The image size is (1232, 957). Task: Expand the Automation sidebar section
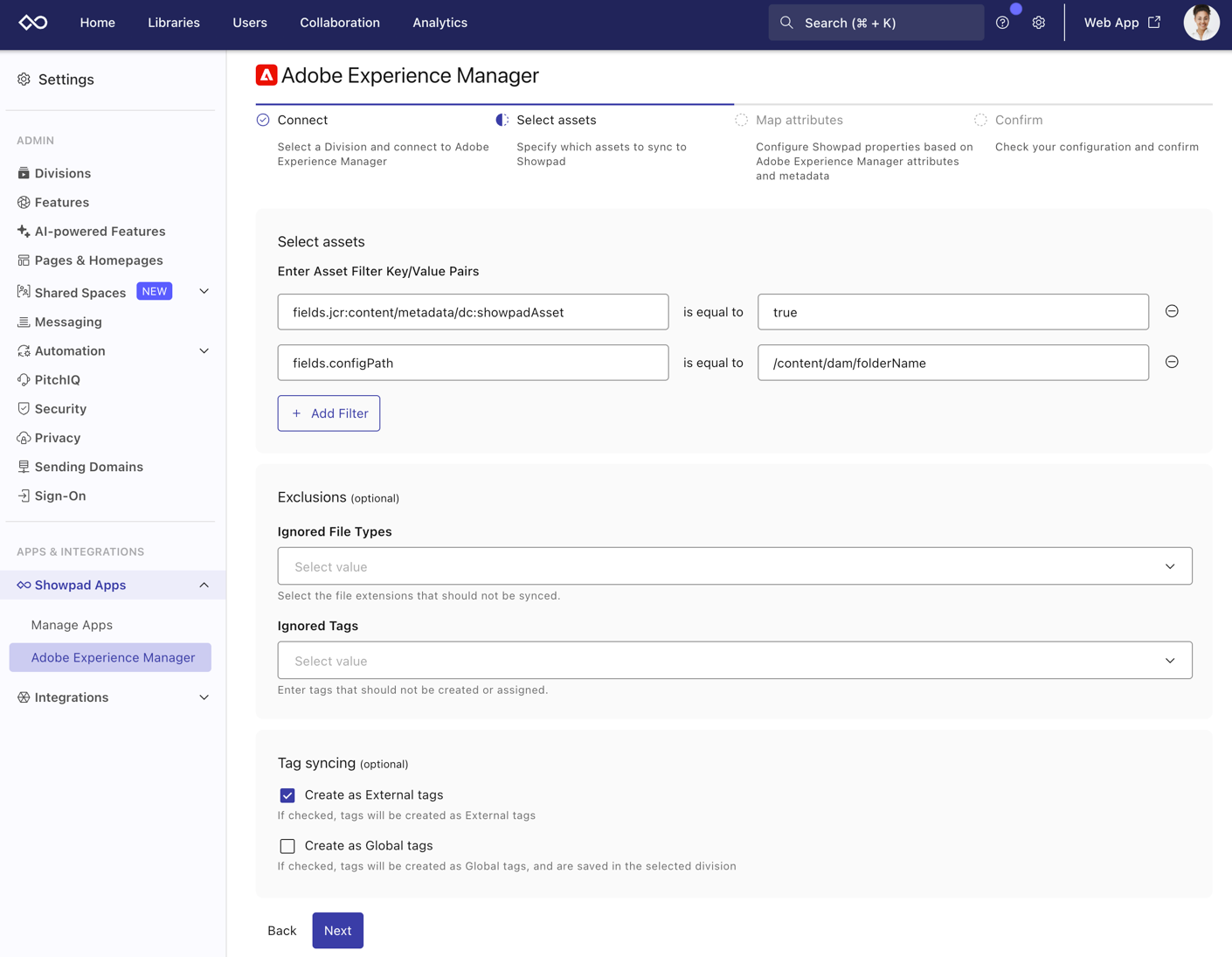[x=204, y=351]
